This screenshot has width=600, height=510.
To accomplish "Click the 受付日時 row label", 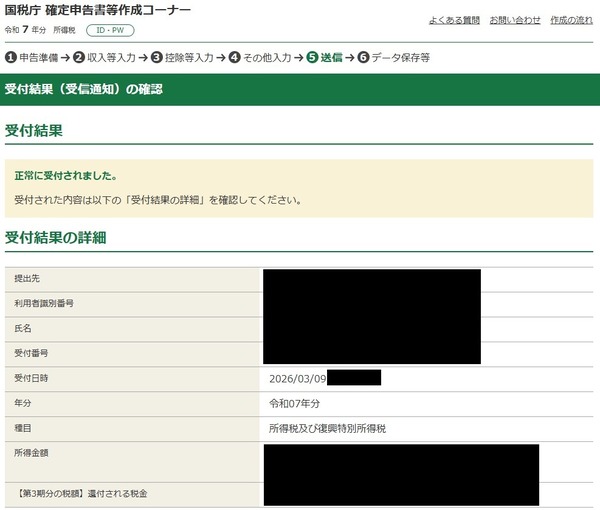I will point(31,378).
